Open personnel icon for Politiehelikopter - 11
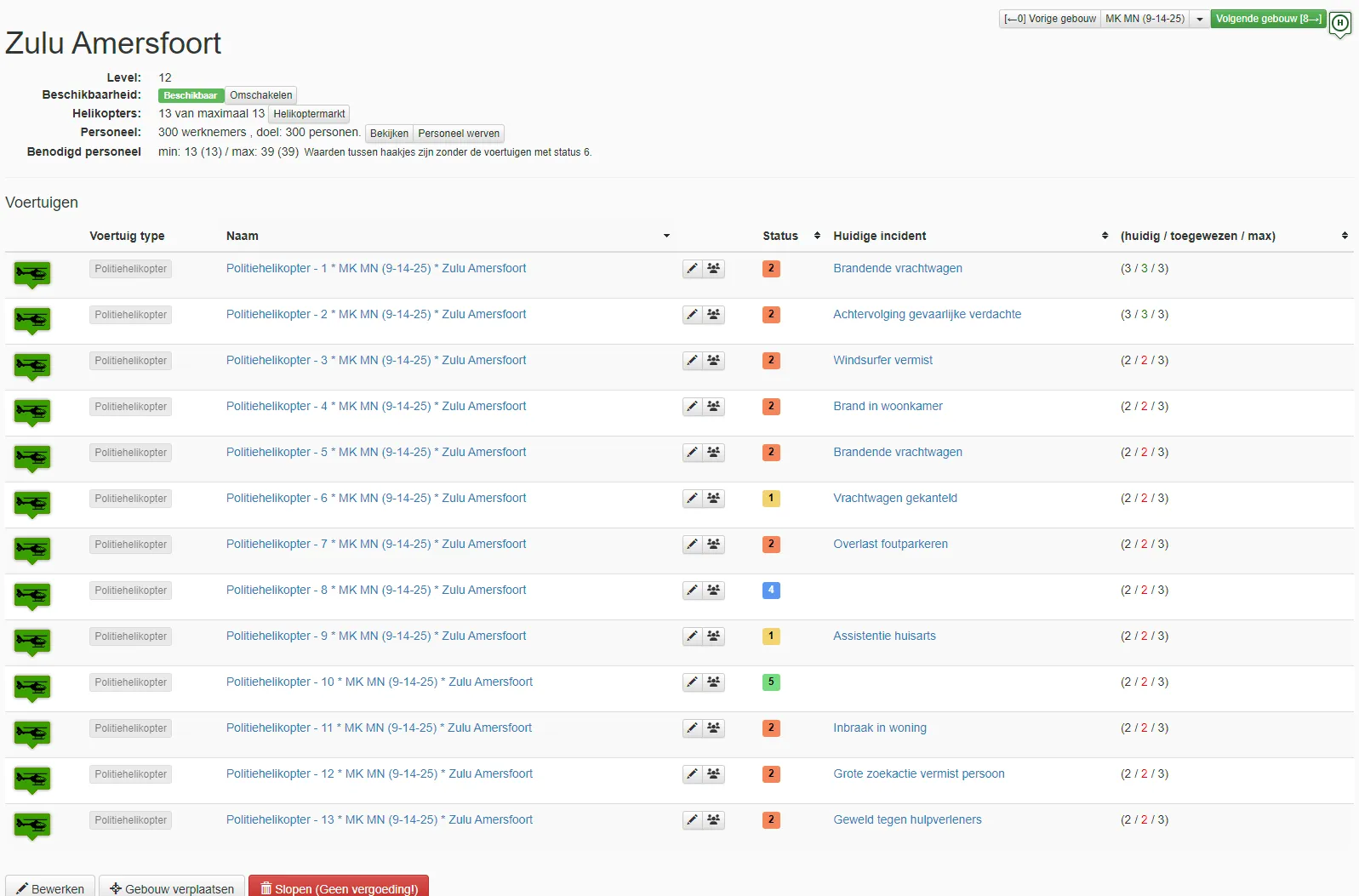This screenshot has width=1359, height=896. [714, 728]
